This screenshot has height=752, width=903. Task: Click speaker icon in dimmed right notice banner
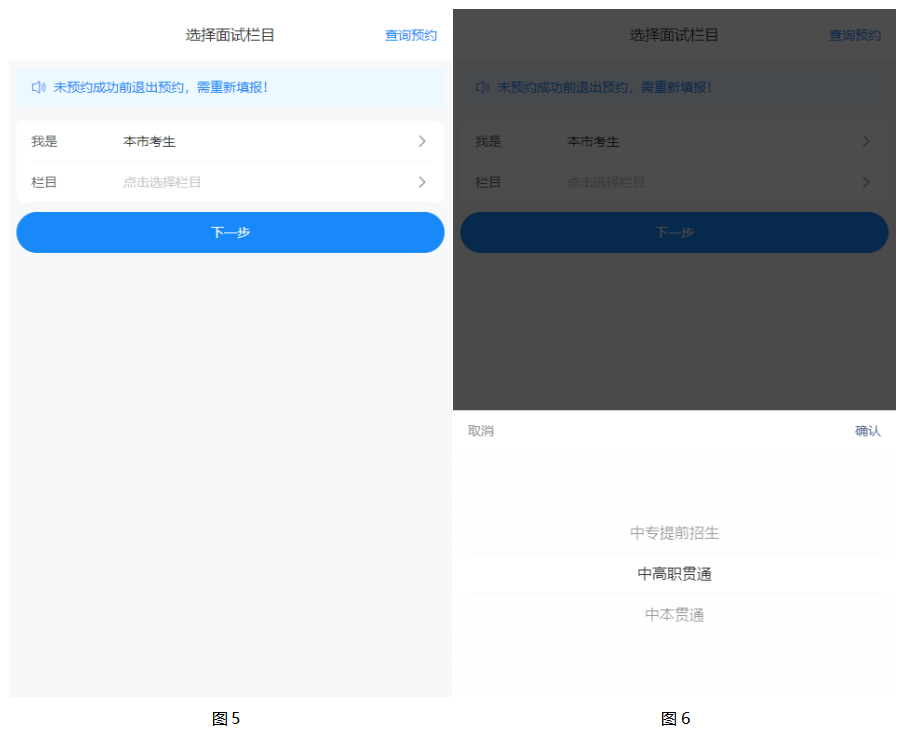point(482,88)
